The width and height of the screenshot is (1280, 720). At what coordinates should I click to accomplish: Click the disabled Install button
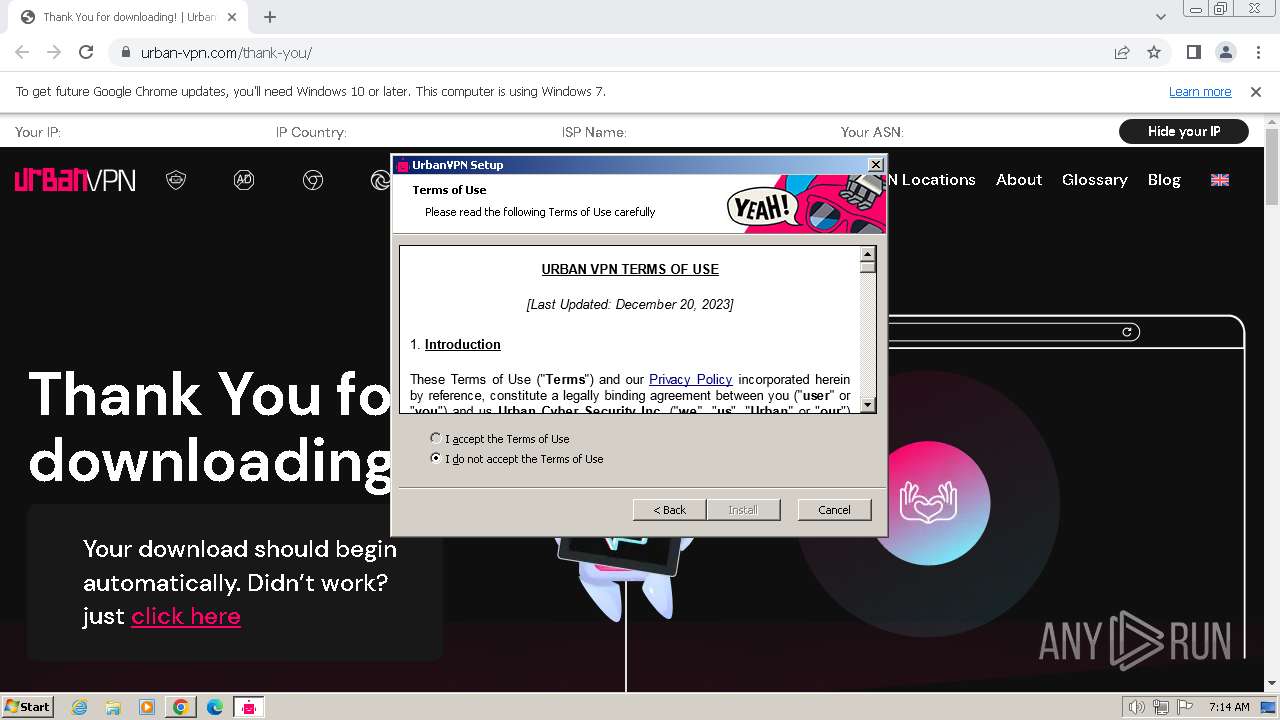tap(742, 510)
